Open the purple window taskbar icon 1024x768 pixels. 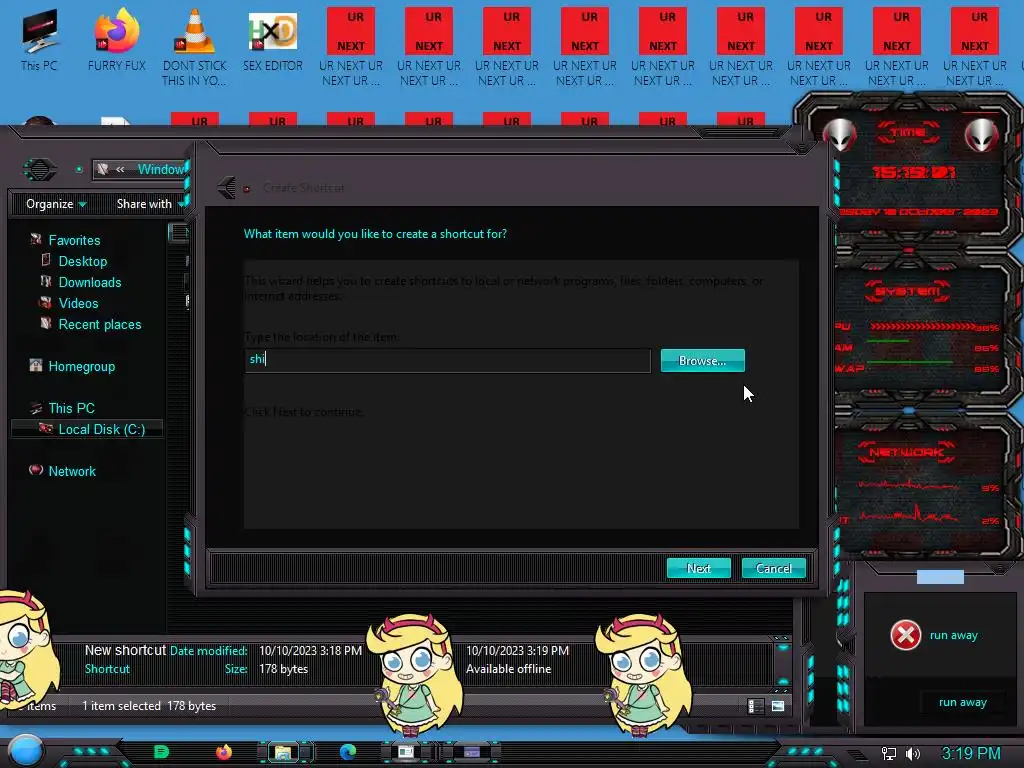point(472,752)
